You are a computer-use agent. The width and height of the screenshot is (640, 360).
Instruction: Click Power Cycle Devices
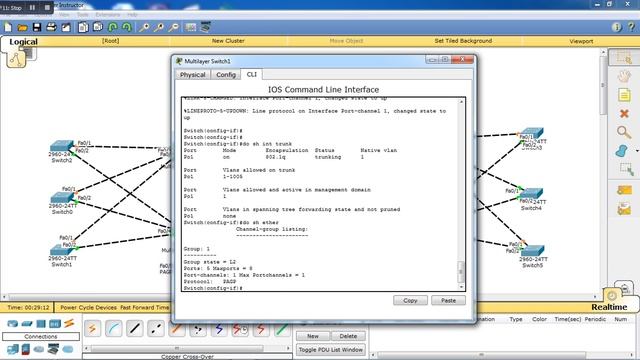pyautogui.click(x=89, y=307)
